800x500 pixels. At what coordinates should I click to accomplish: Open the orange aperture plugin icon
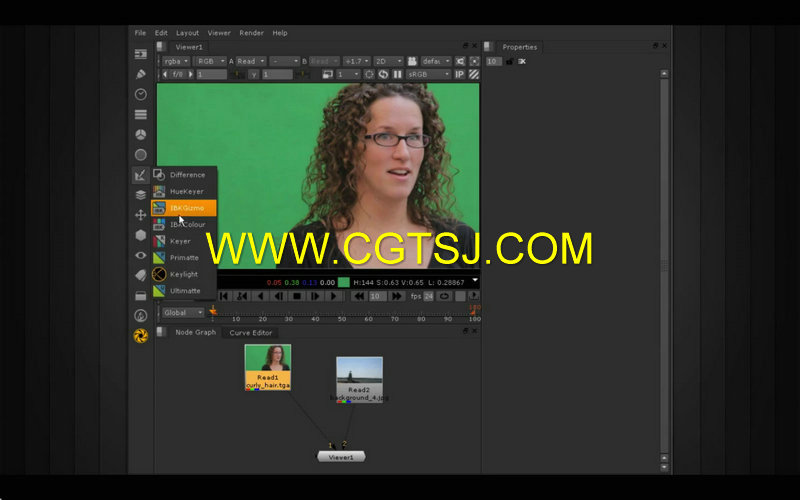140,336
